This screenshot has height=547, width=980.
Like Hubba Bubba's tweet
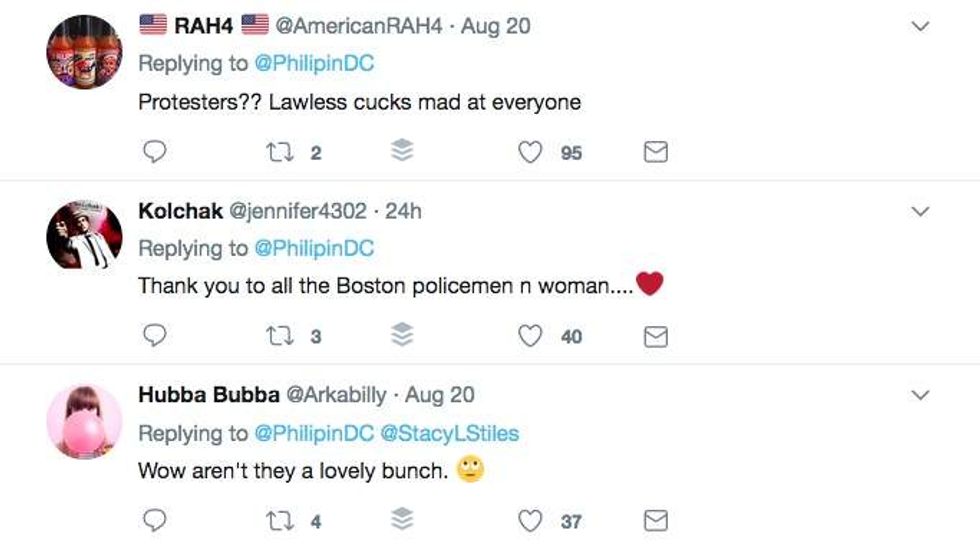pyautogui.click(x=530, y=521)
